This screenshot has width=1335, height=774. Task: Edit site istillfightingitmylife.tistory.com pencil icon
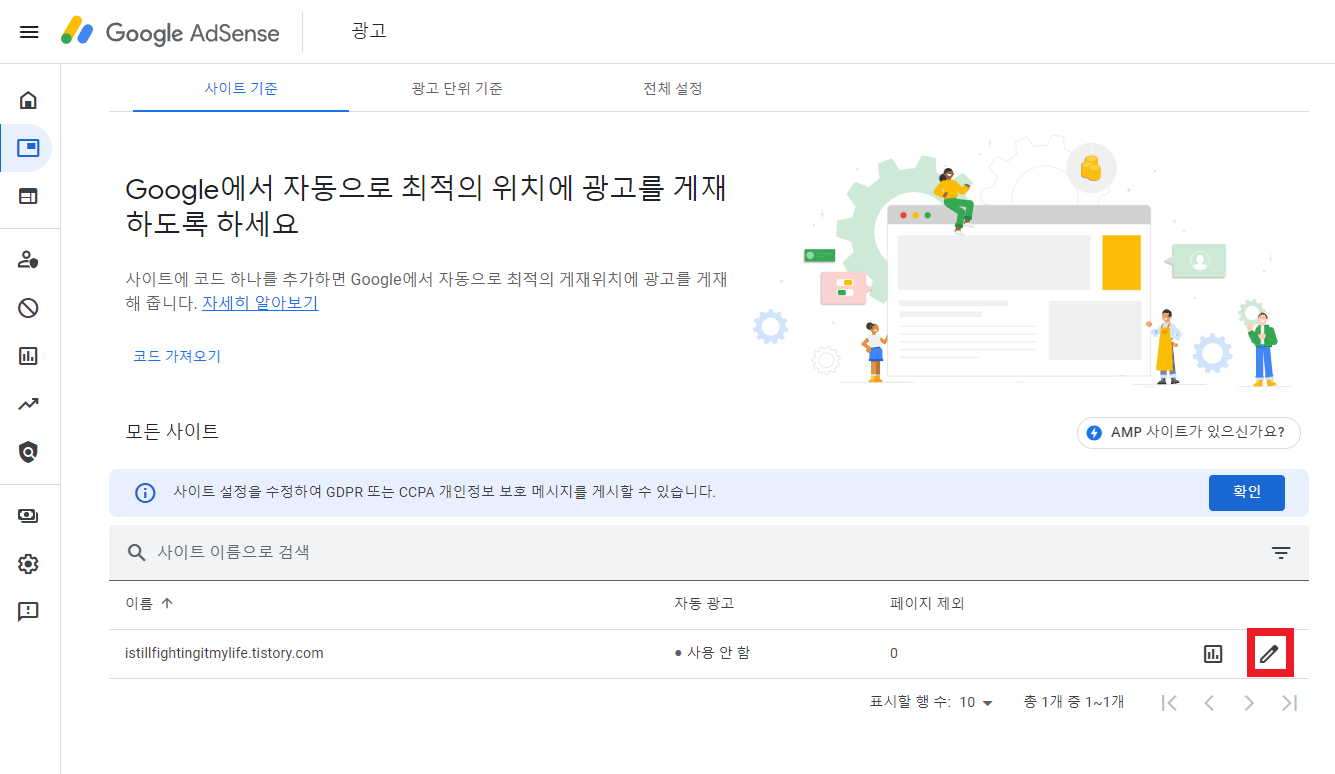point(1269,654)
